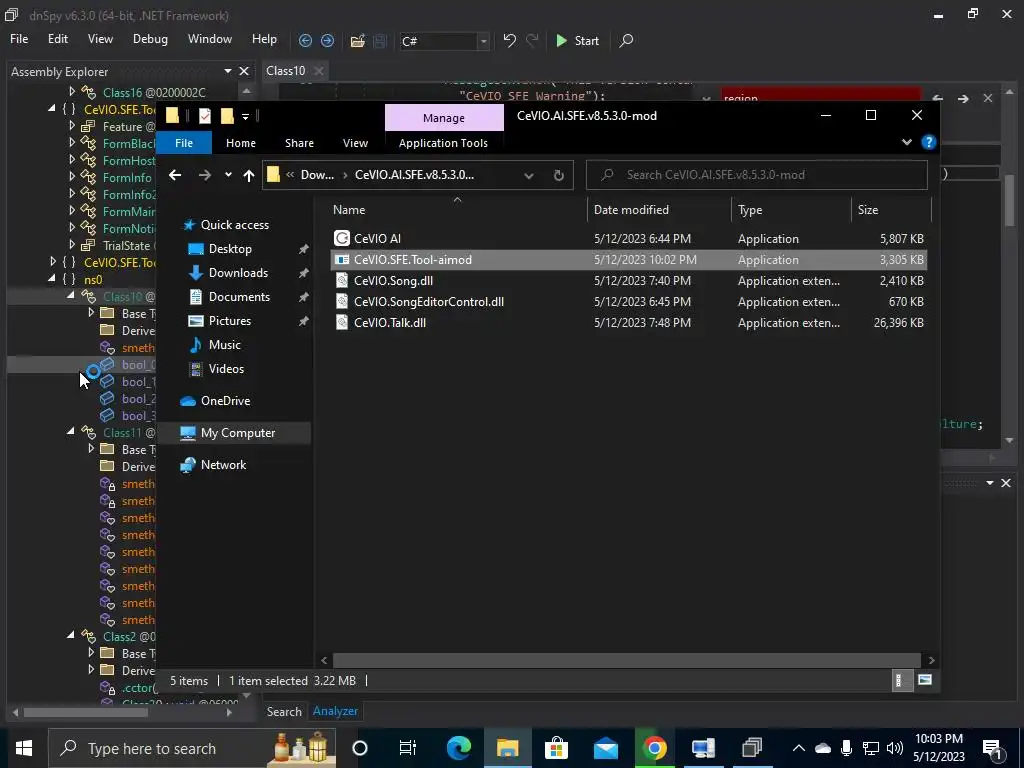Expand the TrialState tree node
The width and height of the screenshot is (1024, 768).
coord(72,245)
